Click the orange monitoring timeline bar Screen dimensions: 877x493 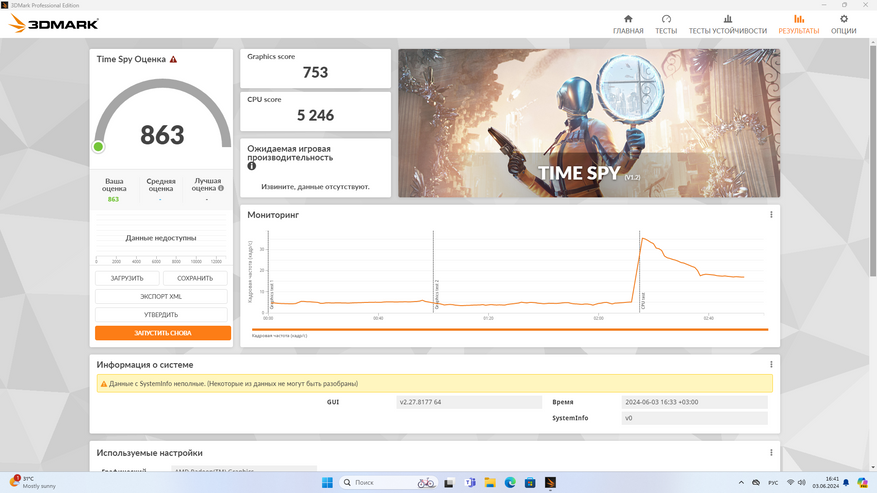(x=510, y=330)
